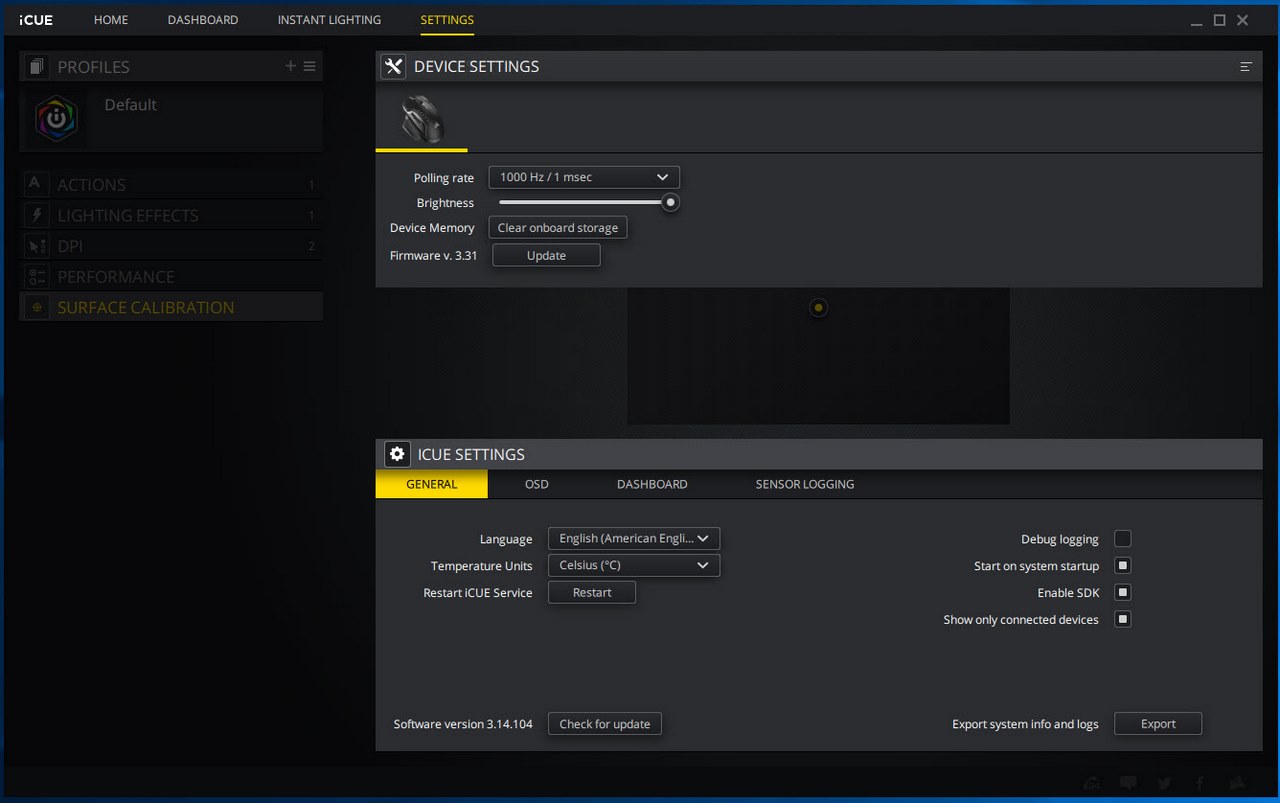The width and height of the screenshot is (1280, 803).
Task: Open Corsair Twitter link icon
Action: point(1164,784)
